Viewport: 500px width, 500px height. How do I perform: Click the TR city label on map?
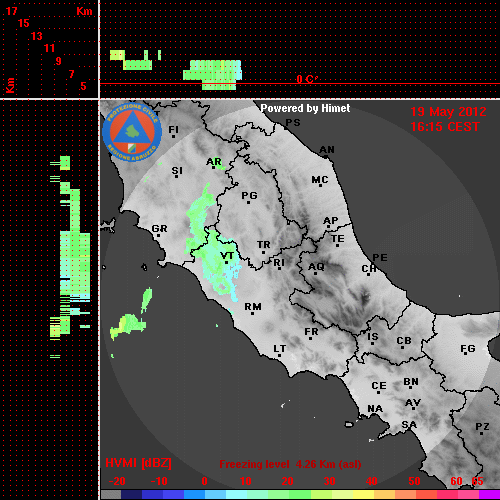pos(263,245)
